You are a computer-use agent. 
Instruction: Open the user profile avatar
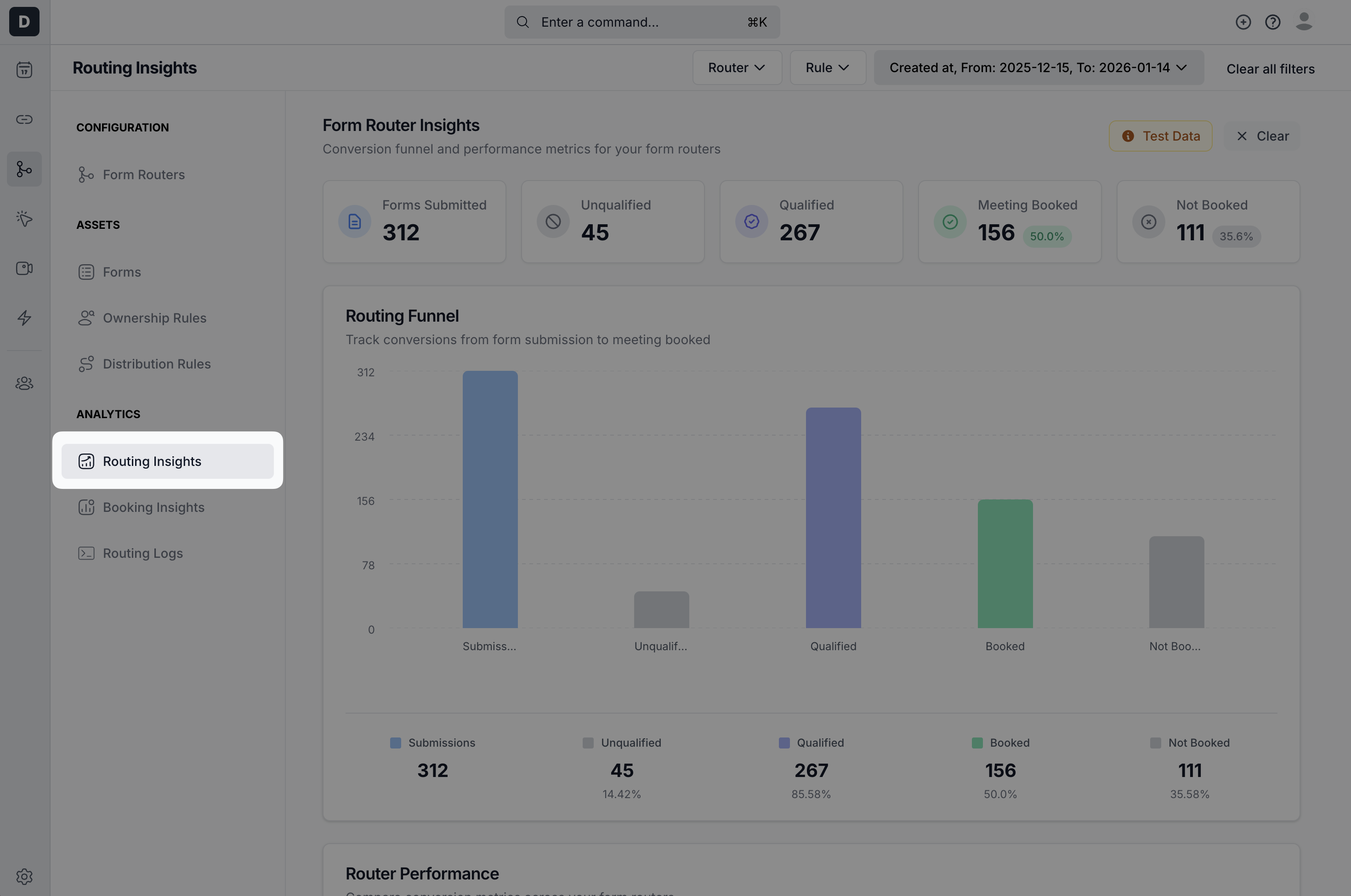1304,22
